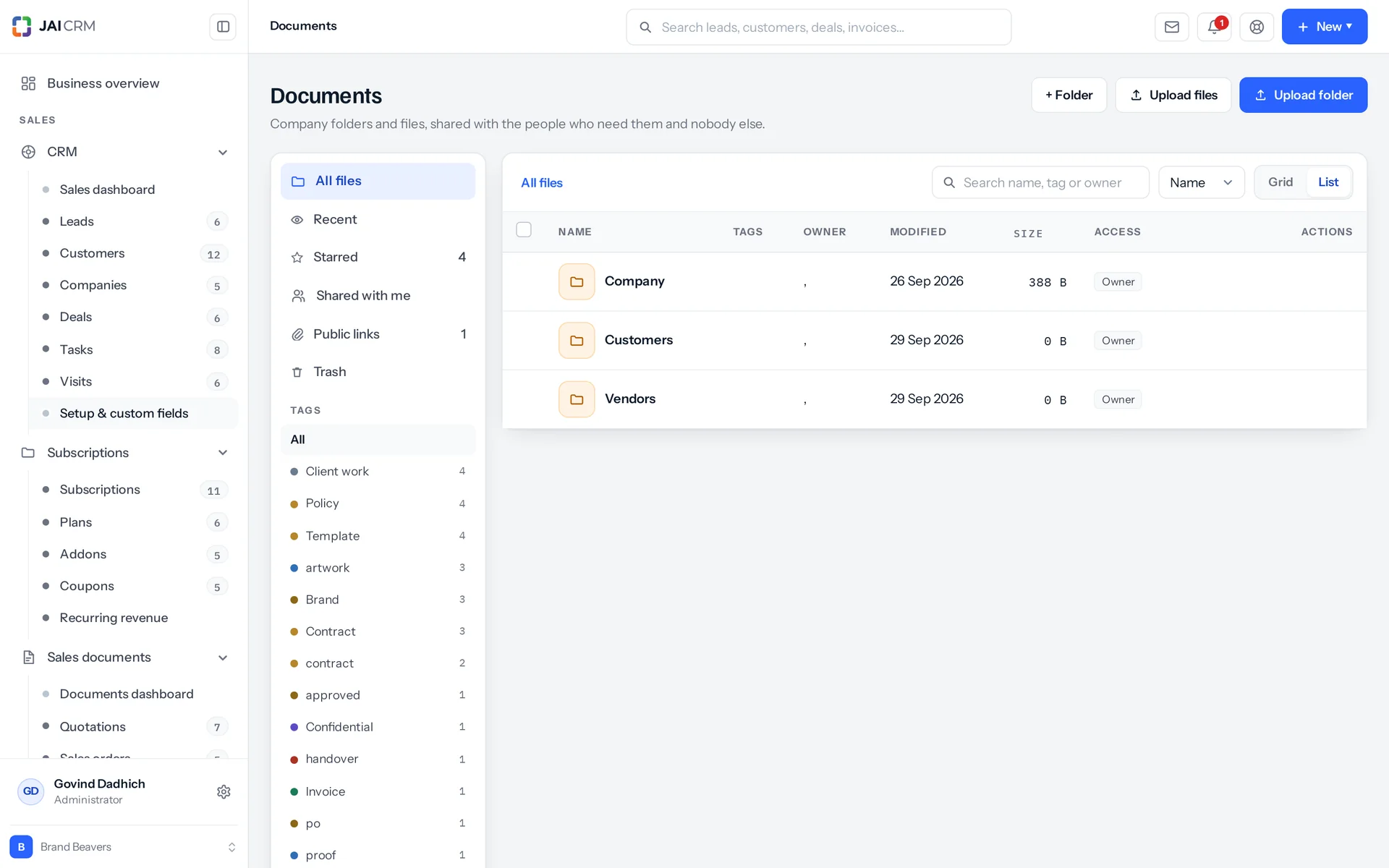Open Brand Beavers workspace switcher

tap(124, 846)
